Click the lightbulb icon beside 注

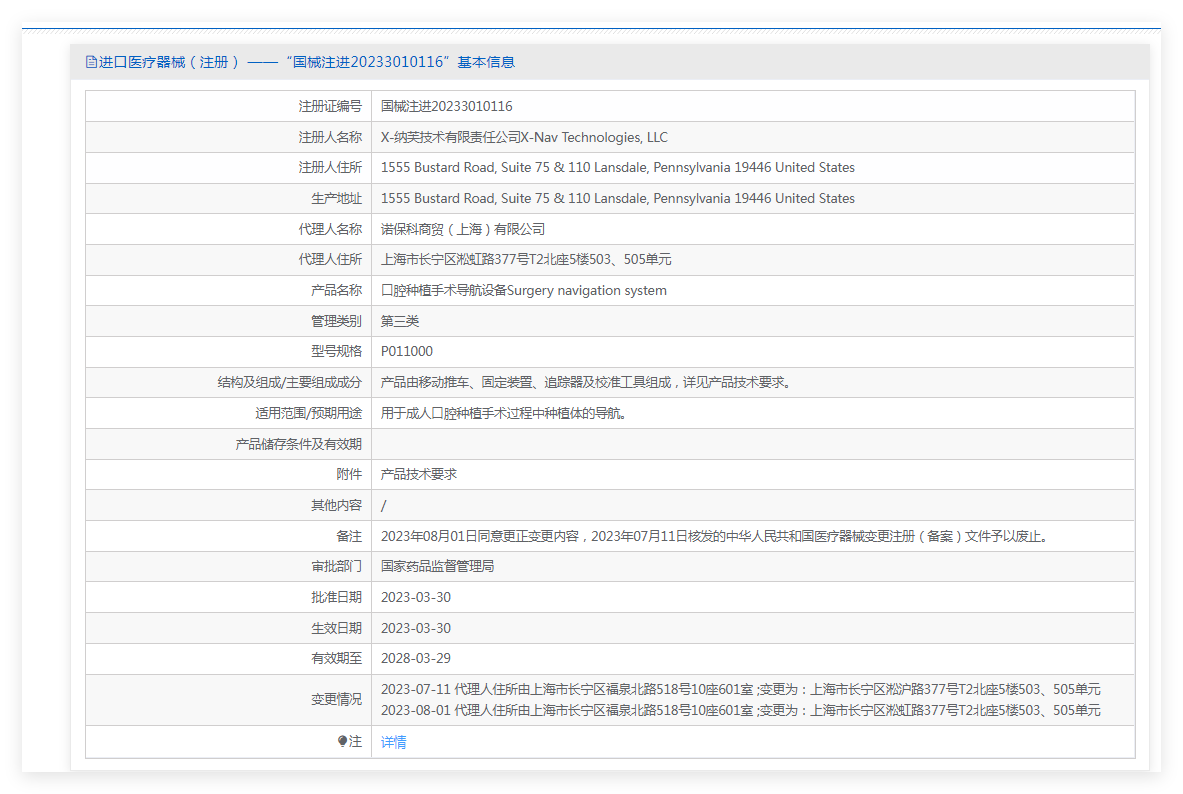[x=342, y=742]
